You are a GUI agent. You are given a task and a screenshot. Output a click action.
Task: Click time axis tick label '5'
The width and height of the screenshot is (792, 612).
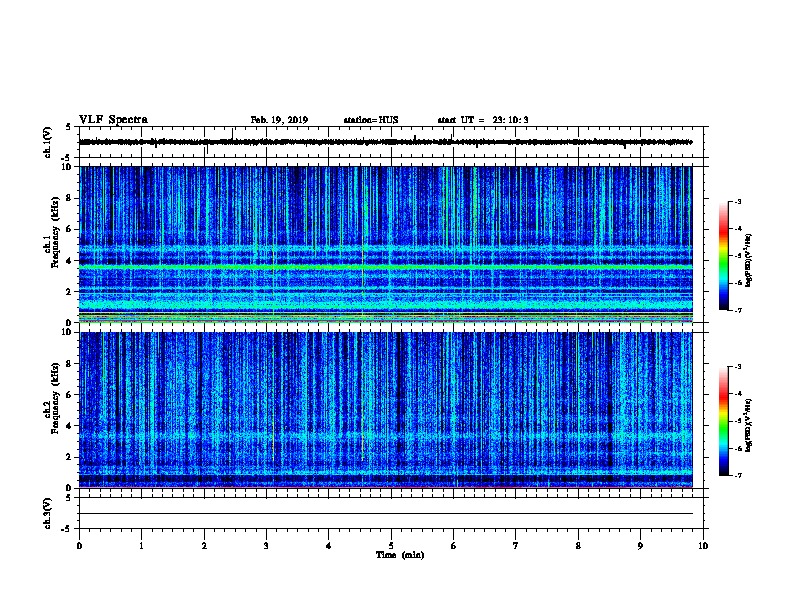(x=391, y=545)
